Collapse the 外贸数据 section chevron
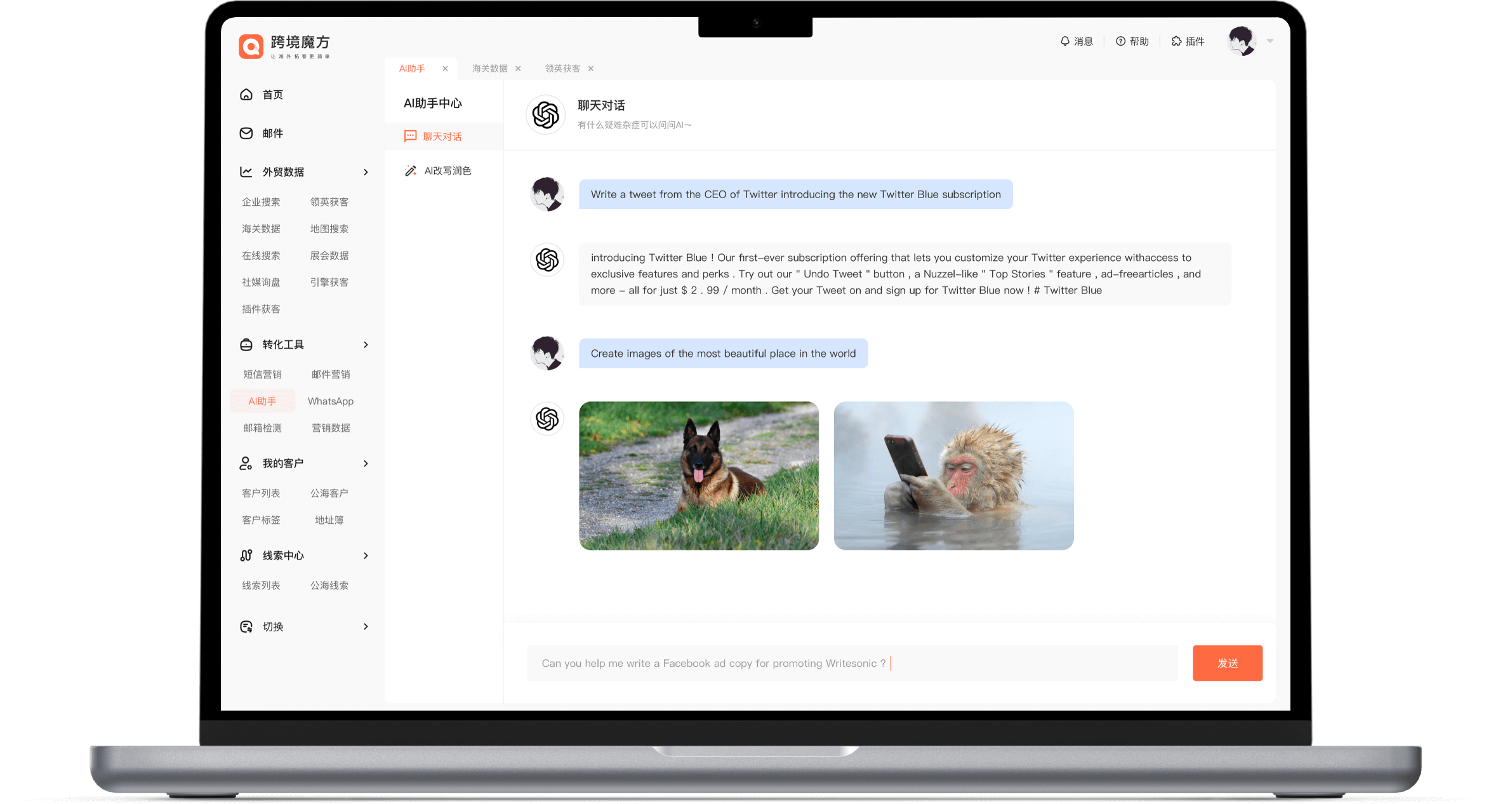The width and height of the screenshot is (1512, 804). point(366,172)
